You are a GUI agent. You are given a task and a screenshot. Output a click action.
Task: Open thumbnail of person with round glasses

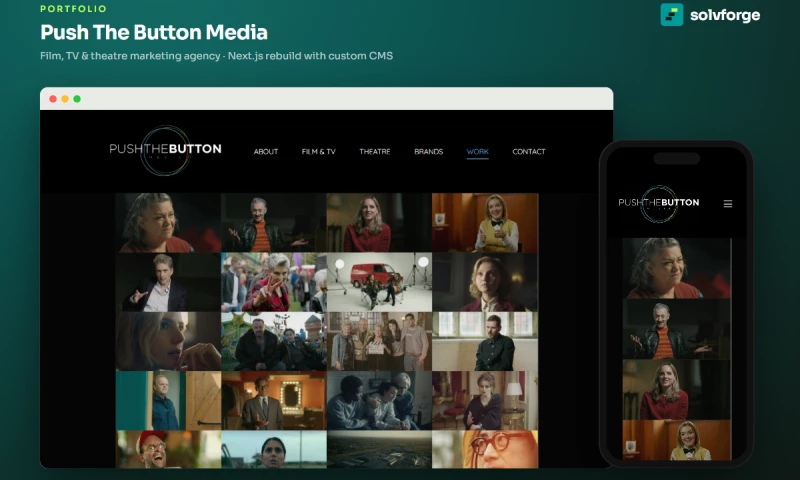(x=485, y=449)
